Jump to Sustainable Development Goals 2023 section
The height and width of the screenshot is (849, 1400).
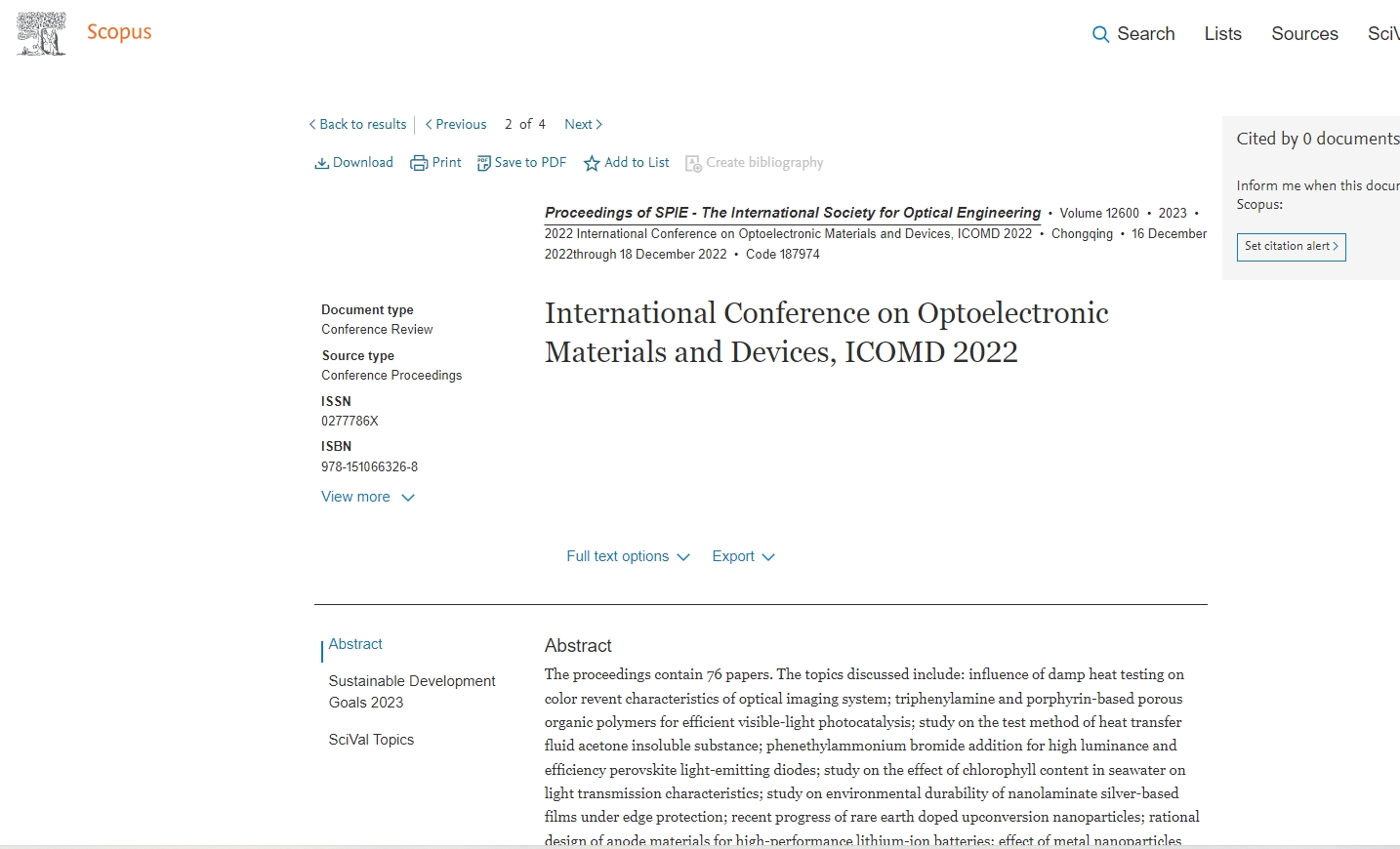(411, 691)
